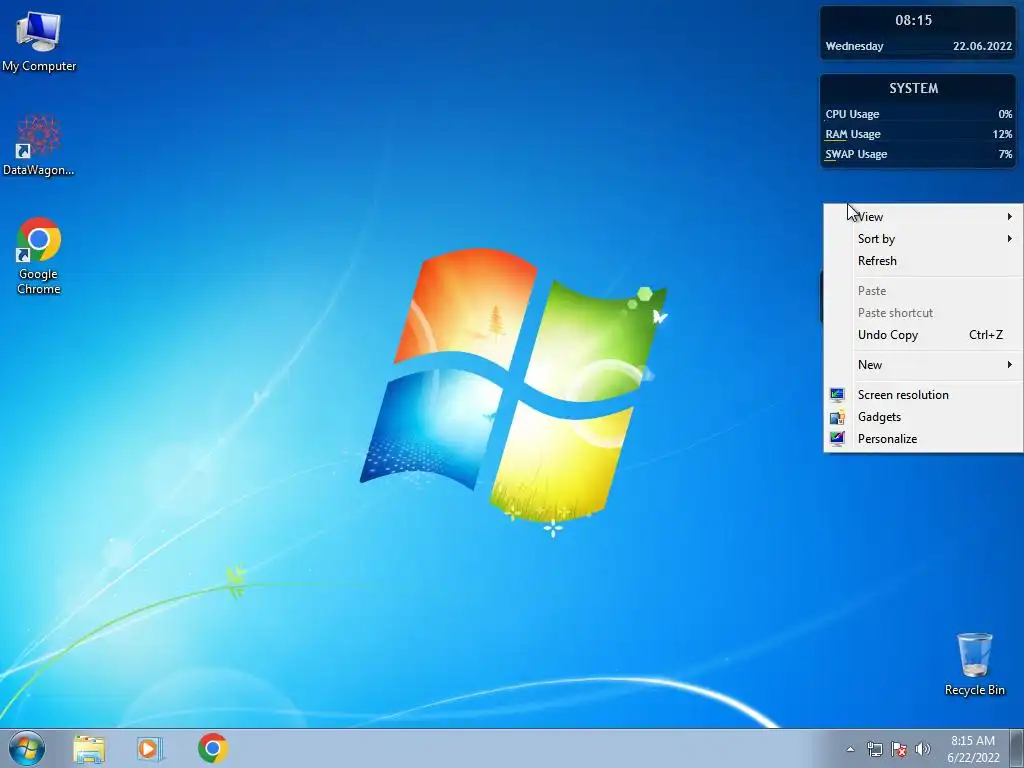Choose Refresh from the context menu
The width and height of the screenshot is (1024, 768).
(923, 261)
